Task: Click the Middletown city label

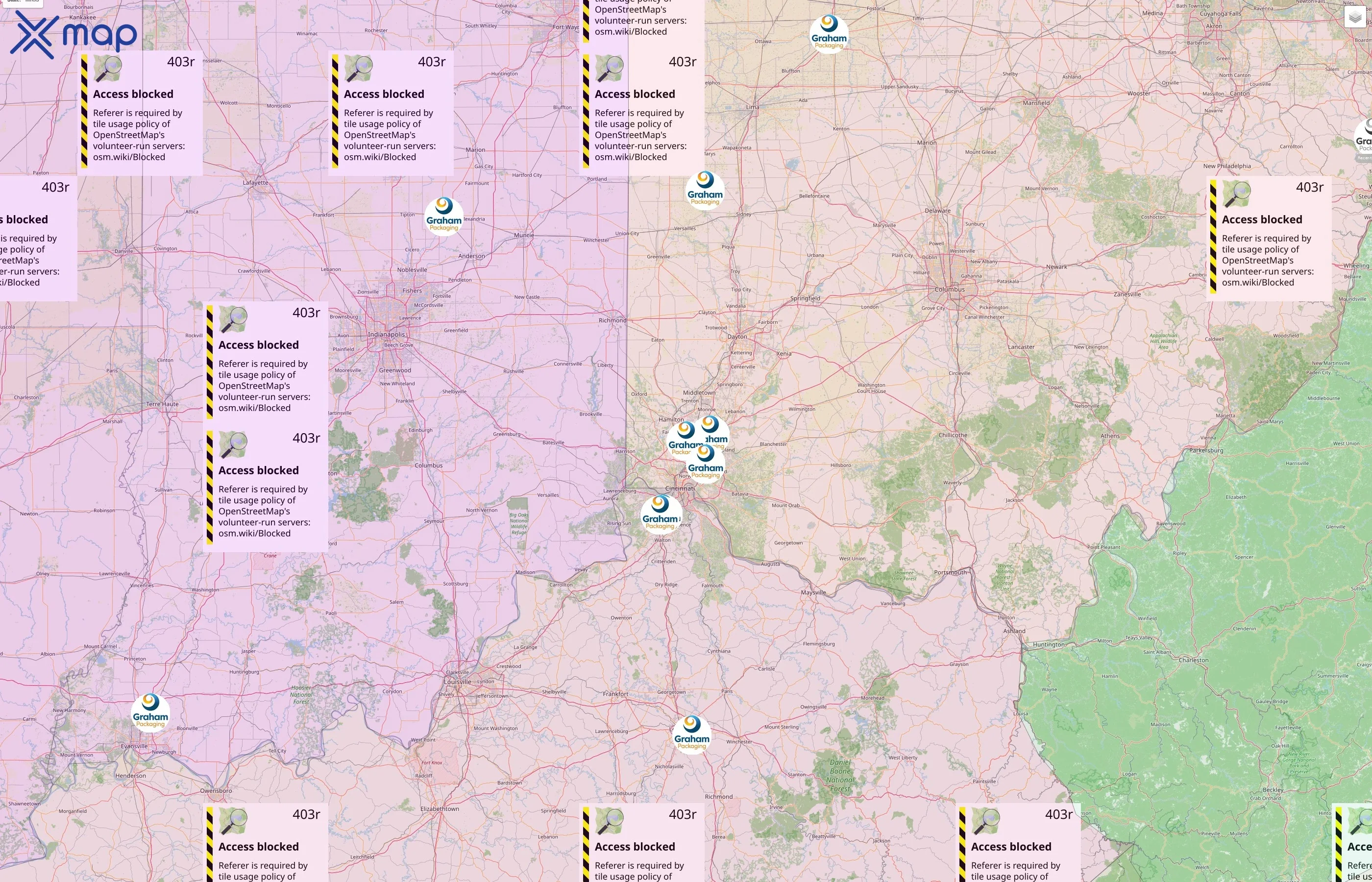Action: click(699, 393)
